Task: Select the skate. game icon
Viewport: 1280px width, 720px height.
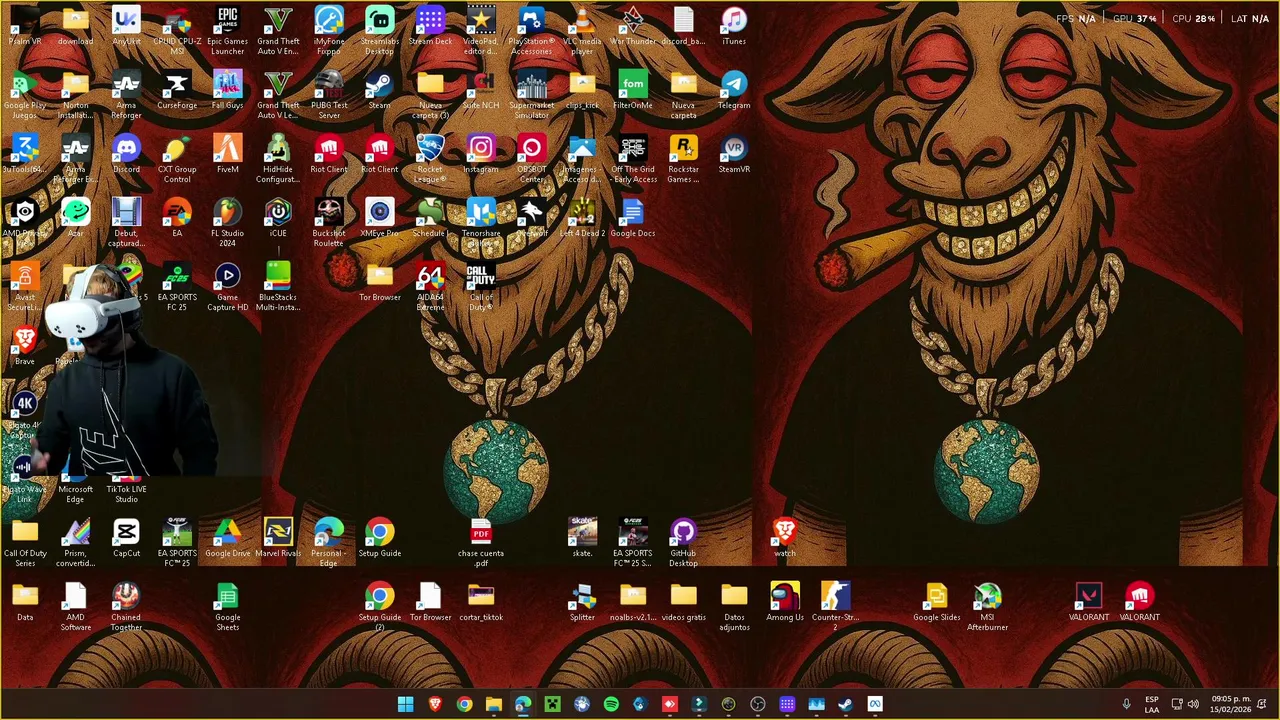Action: coord(582,539)
